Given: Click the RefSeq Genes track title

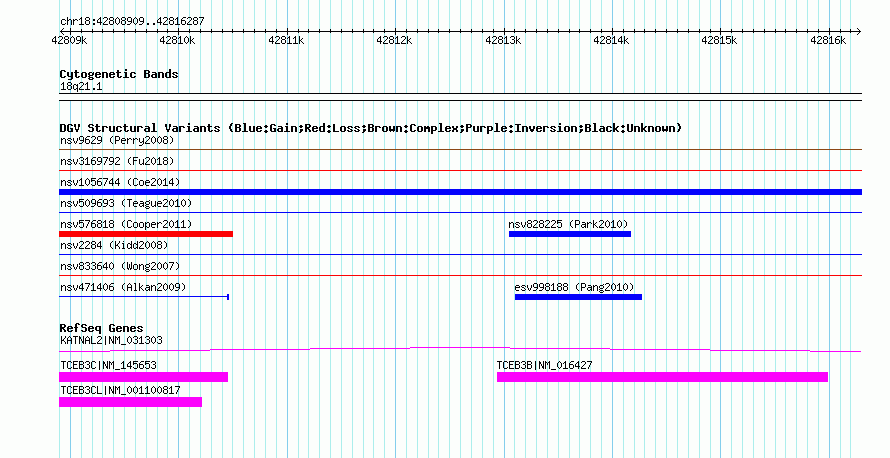Looking at the screenshot, I should coord(101,328).
